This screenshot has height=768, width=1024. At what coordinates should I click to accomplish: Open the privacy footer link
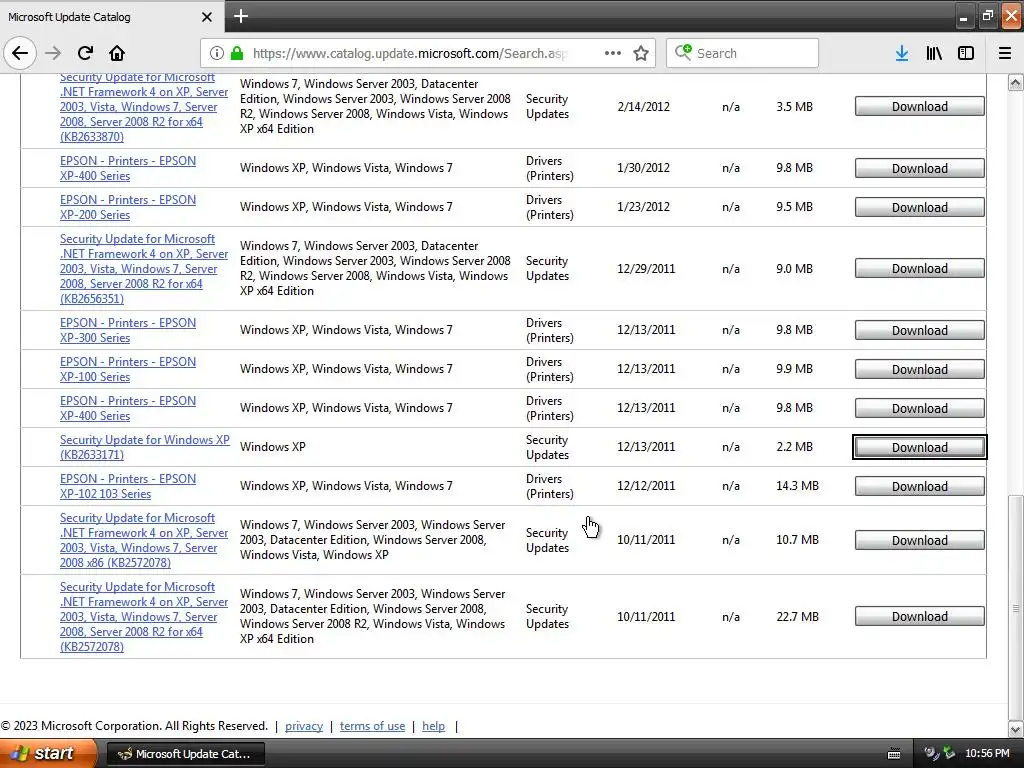tap(304, 726)
